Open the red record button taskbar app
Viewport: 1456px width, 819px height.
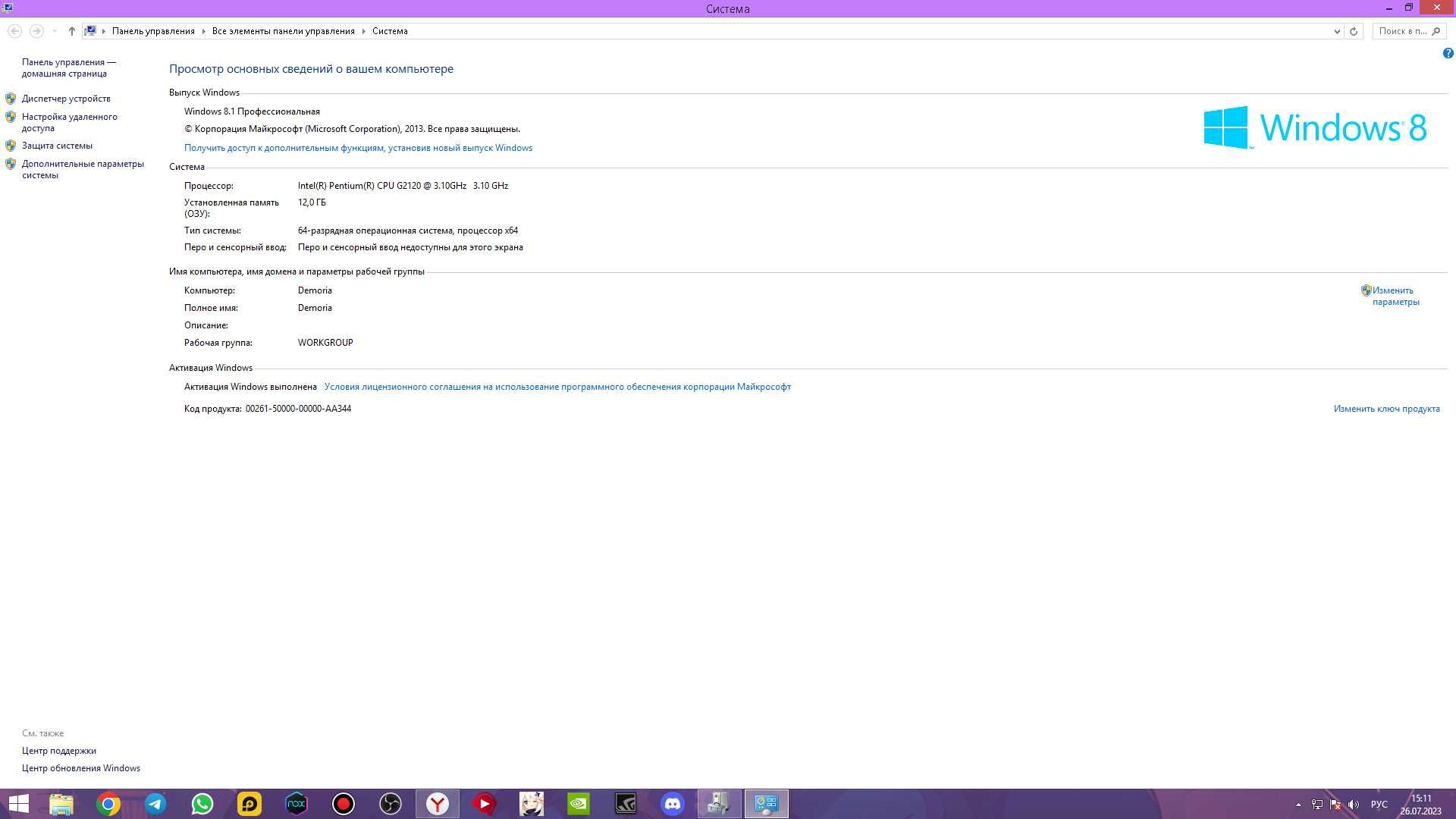click(344, 804)
